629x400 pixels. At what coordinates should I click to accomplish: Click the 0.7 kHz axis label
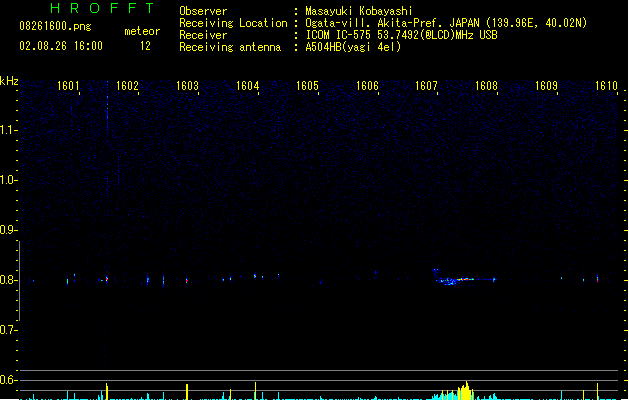click(x=8, y=330)
